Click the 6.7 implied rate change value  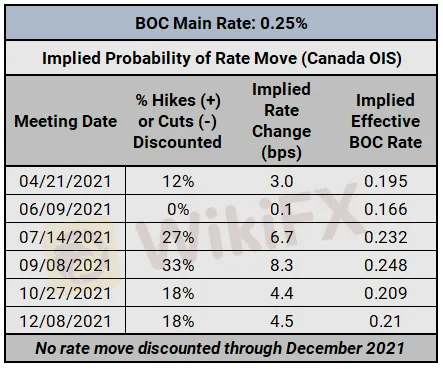pos(282,237)
